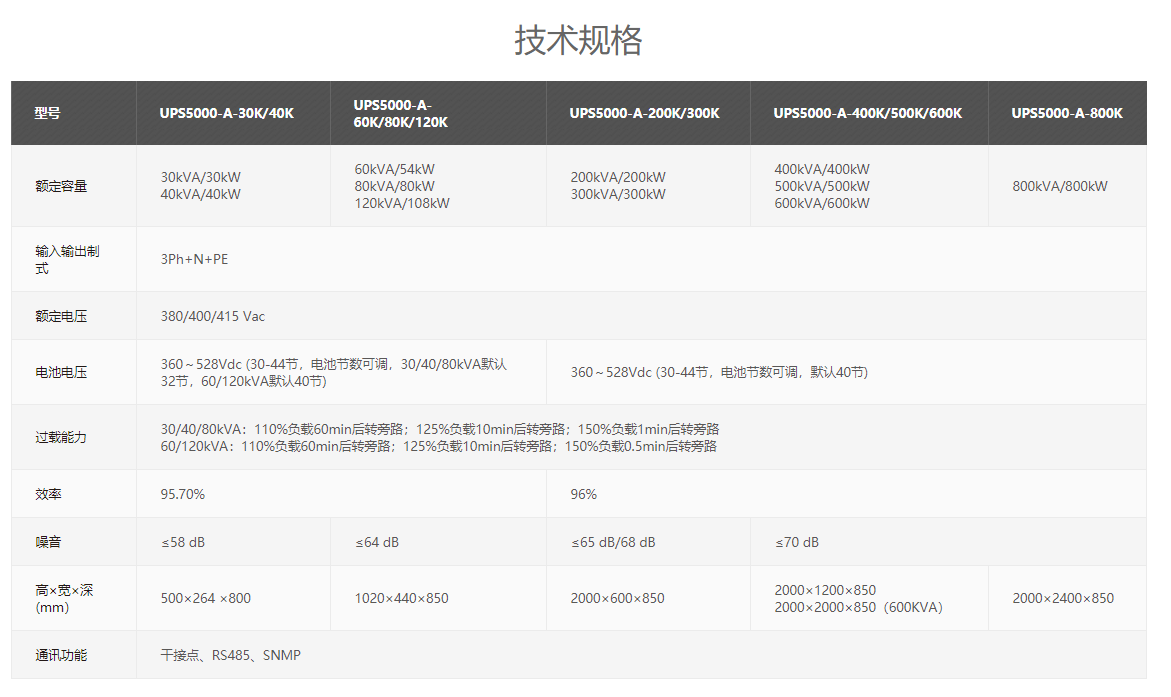The image size is (1171, 697).
Task: Click the ≤64 dB noise value
Action: pos(377,542)
